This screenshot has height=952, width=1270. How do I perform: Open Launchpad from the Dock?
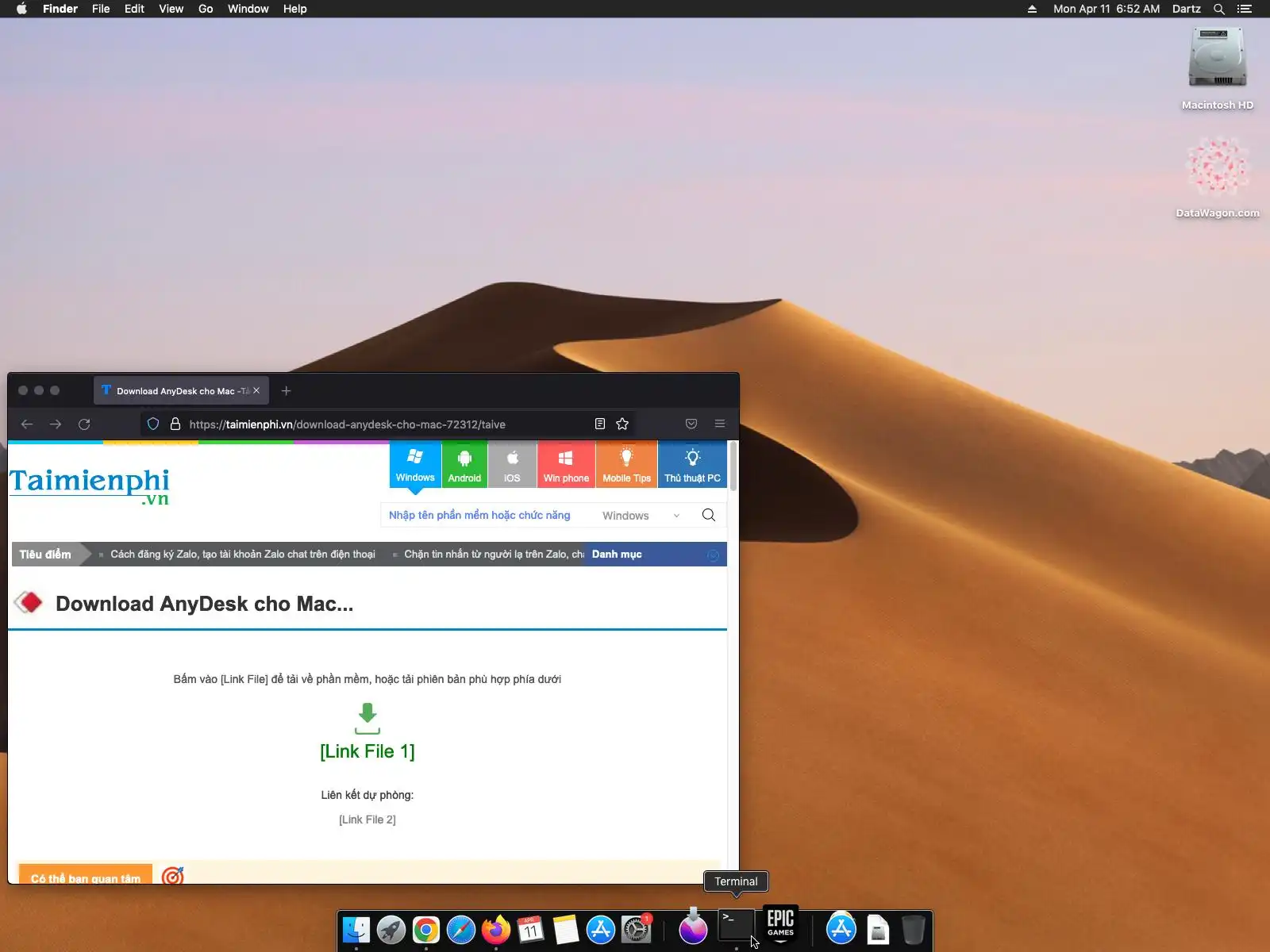[391, 930]
